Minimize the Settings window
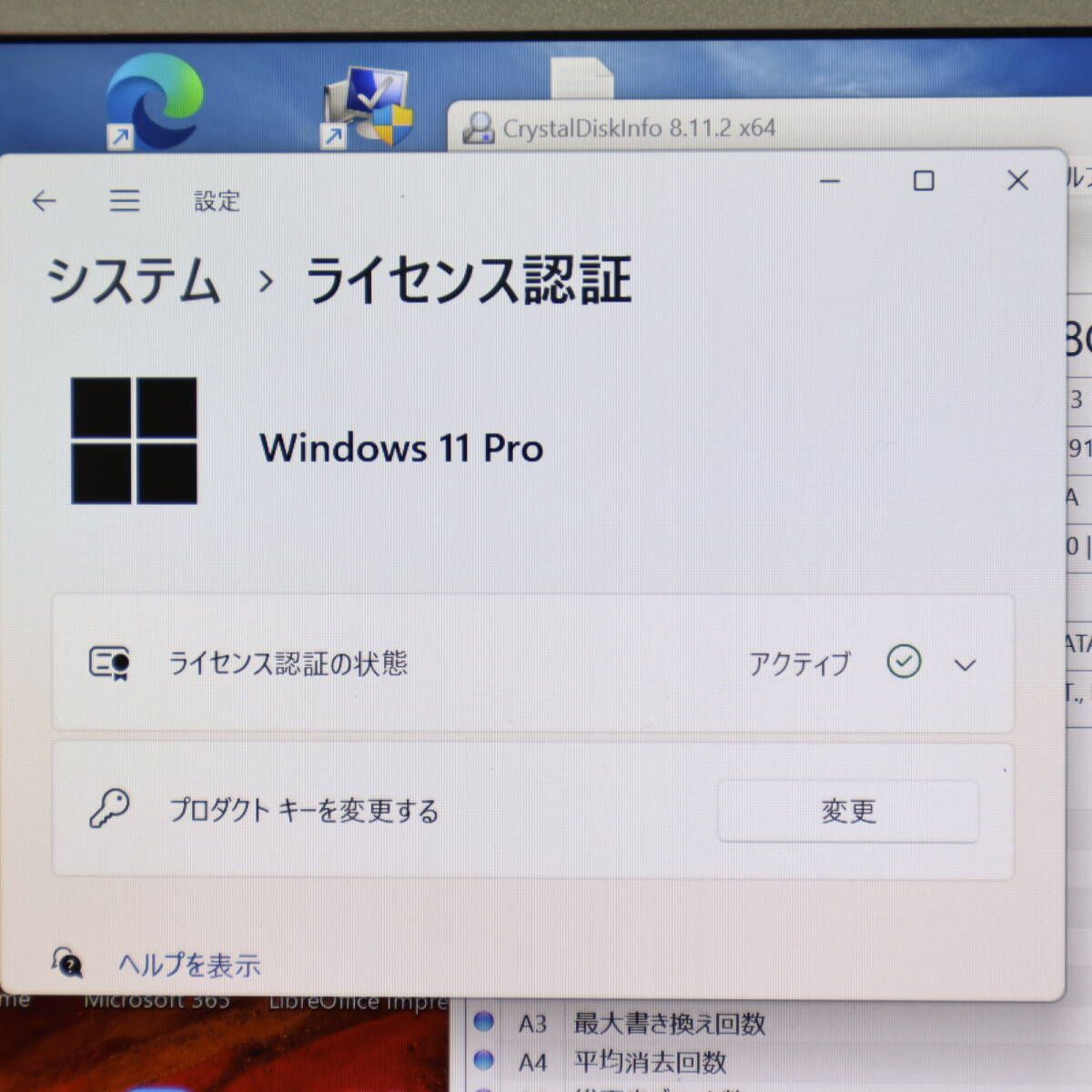Image resolution: width=1092 pixels, height=1092 pixels. (x=830, y=181)
